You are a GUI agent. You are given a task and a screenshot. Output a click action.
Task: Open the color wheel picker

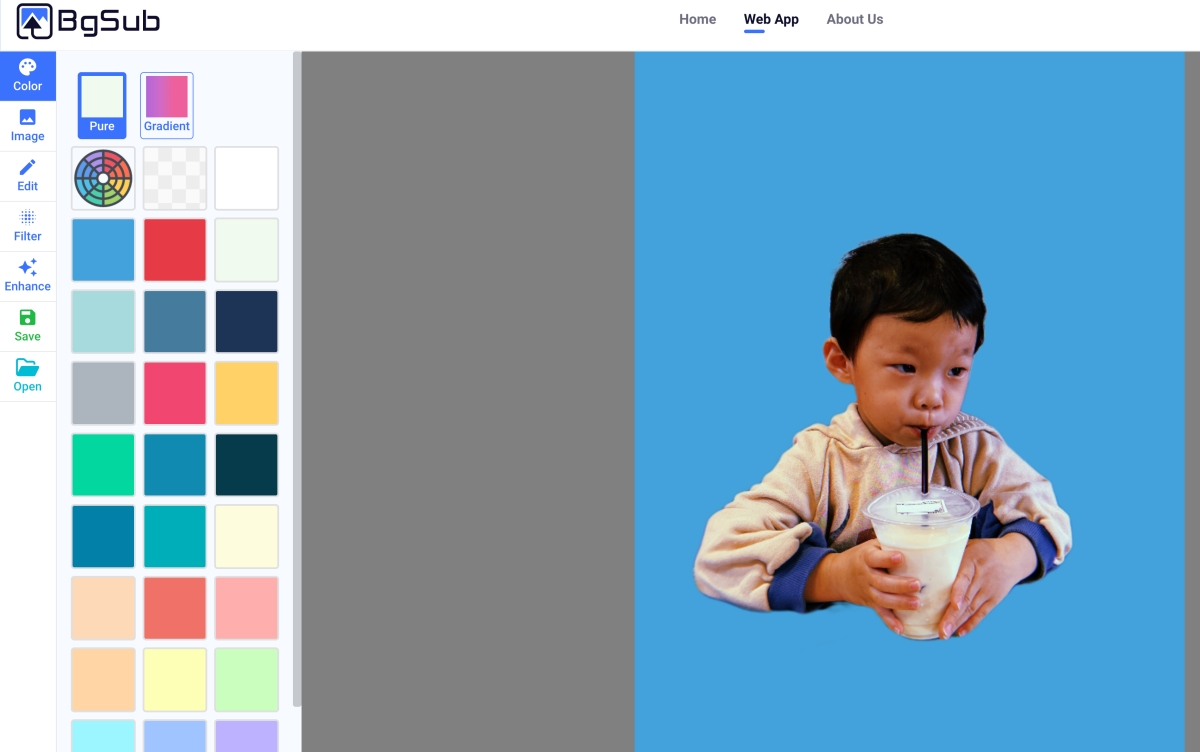point(103,178)
